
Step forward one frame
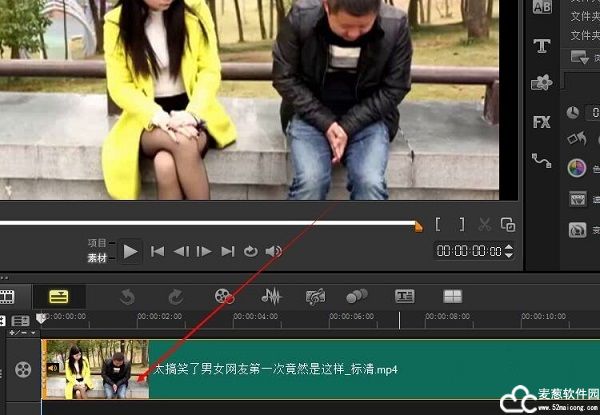[x=204, y=251]
